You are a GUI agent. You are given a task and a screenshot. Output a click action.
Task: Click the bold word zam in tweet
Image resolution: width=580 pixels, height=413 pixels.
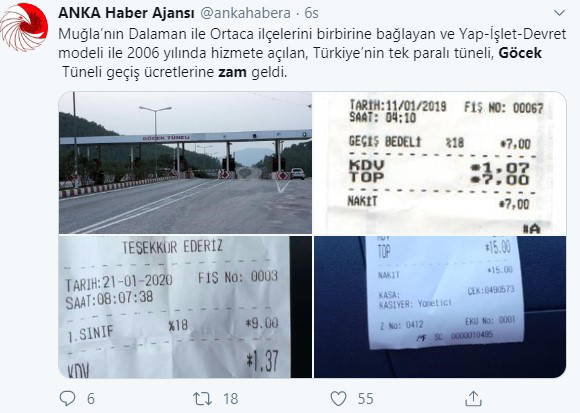point(232,72)
